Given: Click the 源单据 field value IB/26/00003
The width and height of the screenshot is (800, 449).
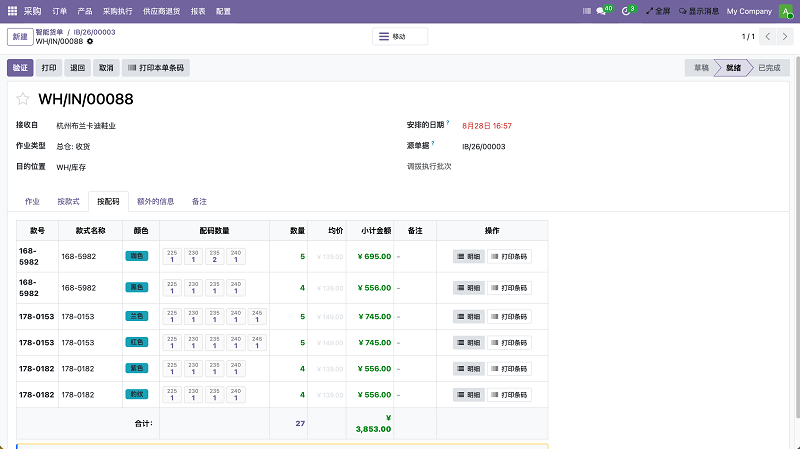Looking at the screenshot, I should click(x=484, y=146).
